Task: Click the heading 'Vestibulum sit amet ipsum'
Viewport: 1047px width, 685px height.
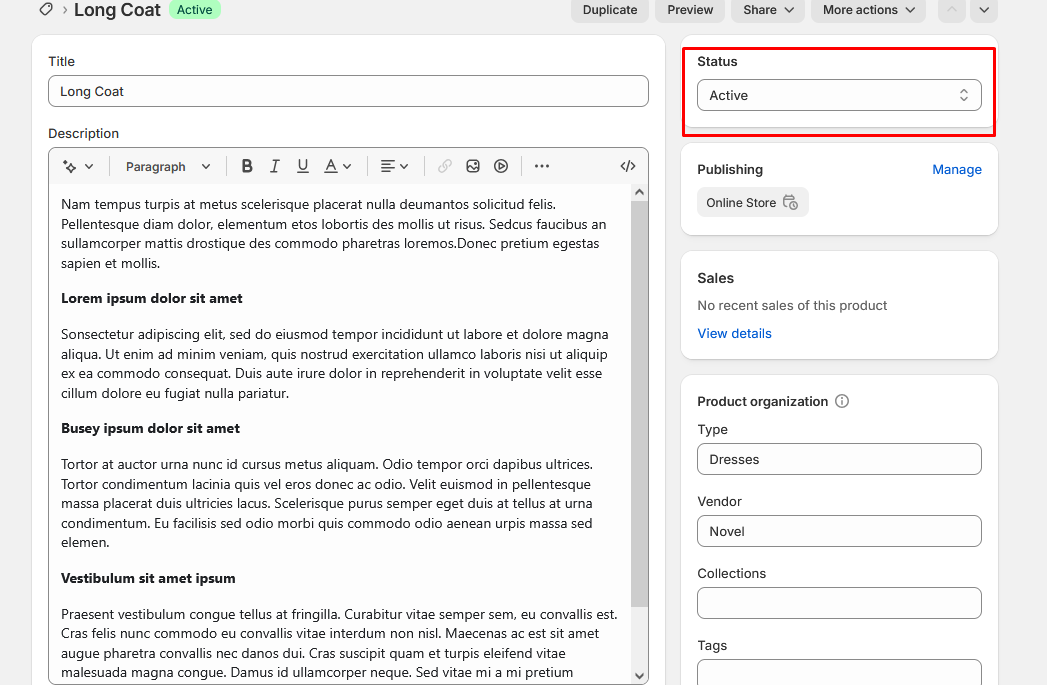Action: [148, 578]
